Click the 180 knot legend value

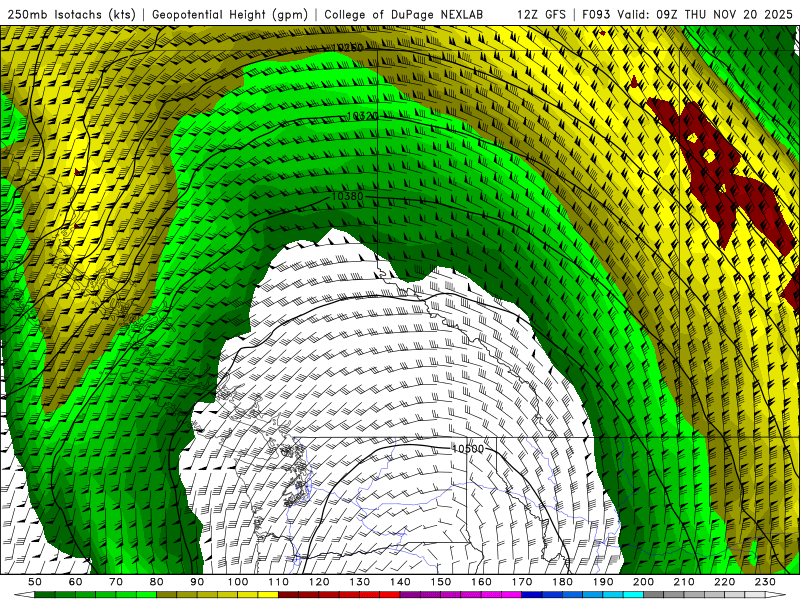click(x=563, y=582)
